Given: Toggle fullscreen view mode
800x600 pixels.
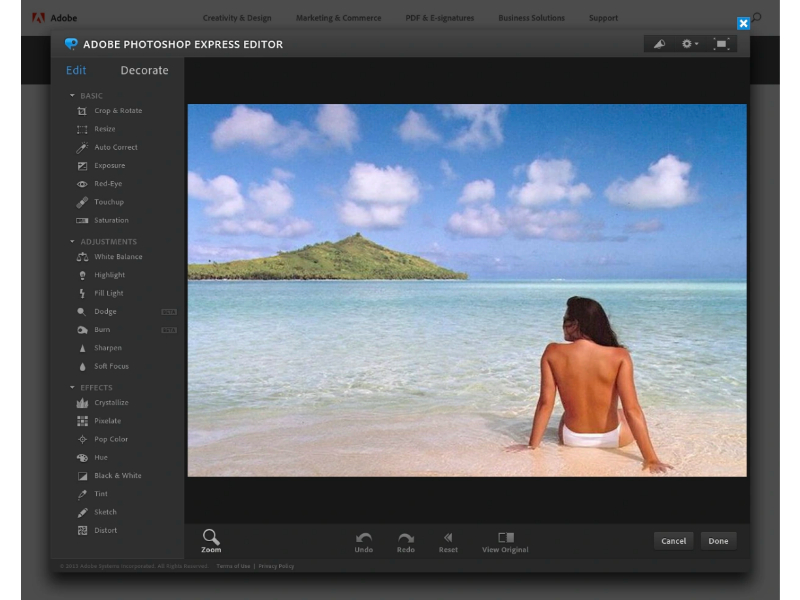Looking at the screenshot, I should coord(723,44).
